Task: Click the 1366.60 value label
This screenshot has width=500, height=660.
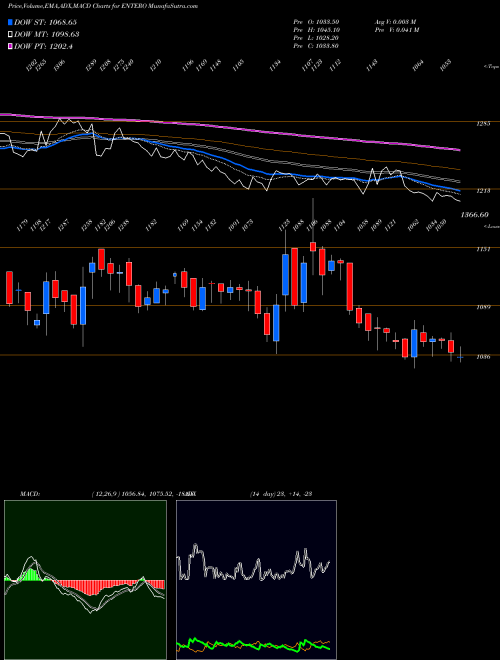Action: pyautogui.click(x=474, y=215)
